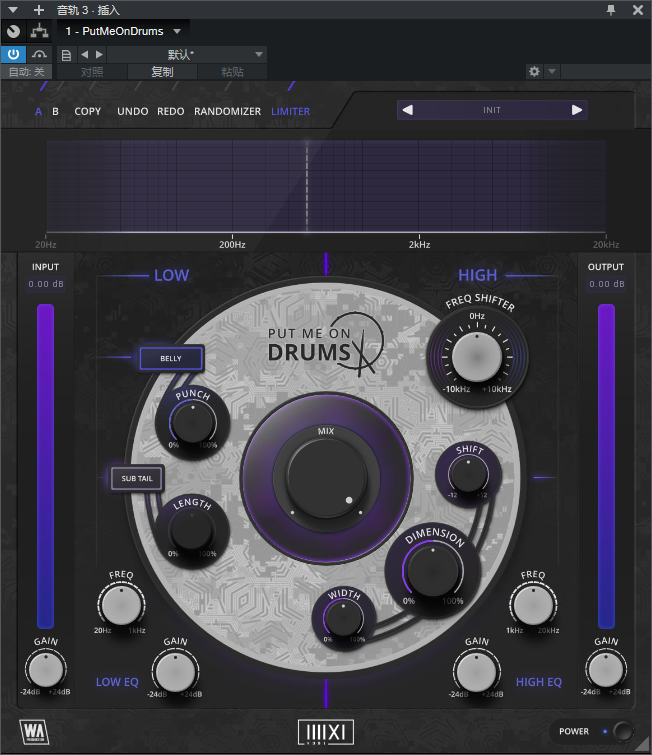Screen dimensions: 652x755
Task: Click the HIGH section heading
Action: pyautogui.click(x=477, y=275)
